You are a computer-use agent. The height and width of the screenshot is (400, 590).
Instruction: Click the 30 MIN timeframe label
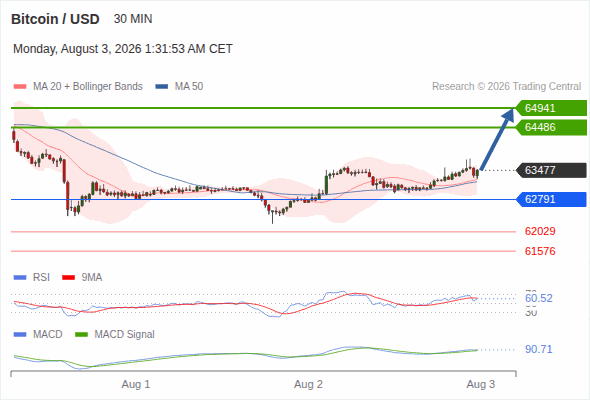(133, 19)
